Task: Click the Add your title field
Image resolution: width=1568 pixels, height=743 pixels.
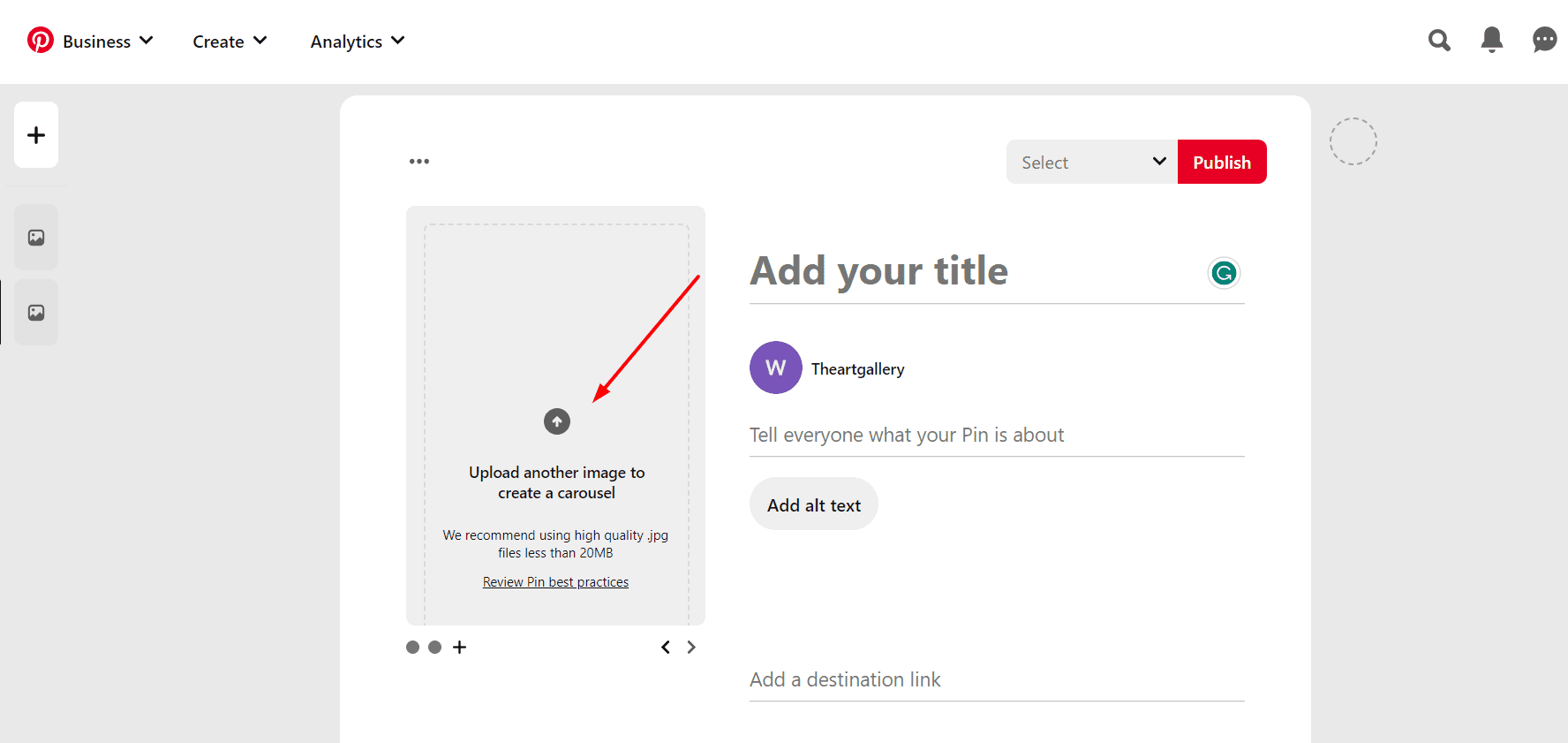Action: pyautogui.click(x=971, y=271)
